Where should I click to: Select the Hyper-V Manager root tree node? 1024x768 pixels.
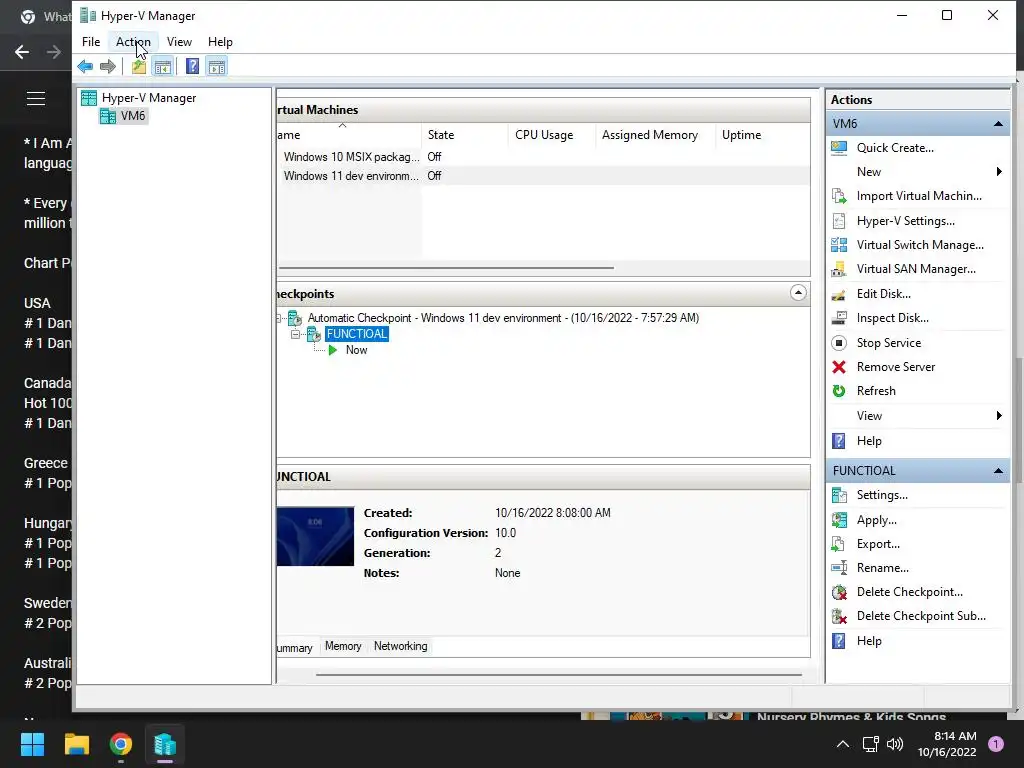[x=148, y=98]
